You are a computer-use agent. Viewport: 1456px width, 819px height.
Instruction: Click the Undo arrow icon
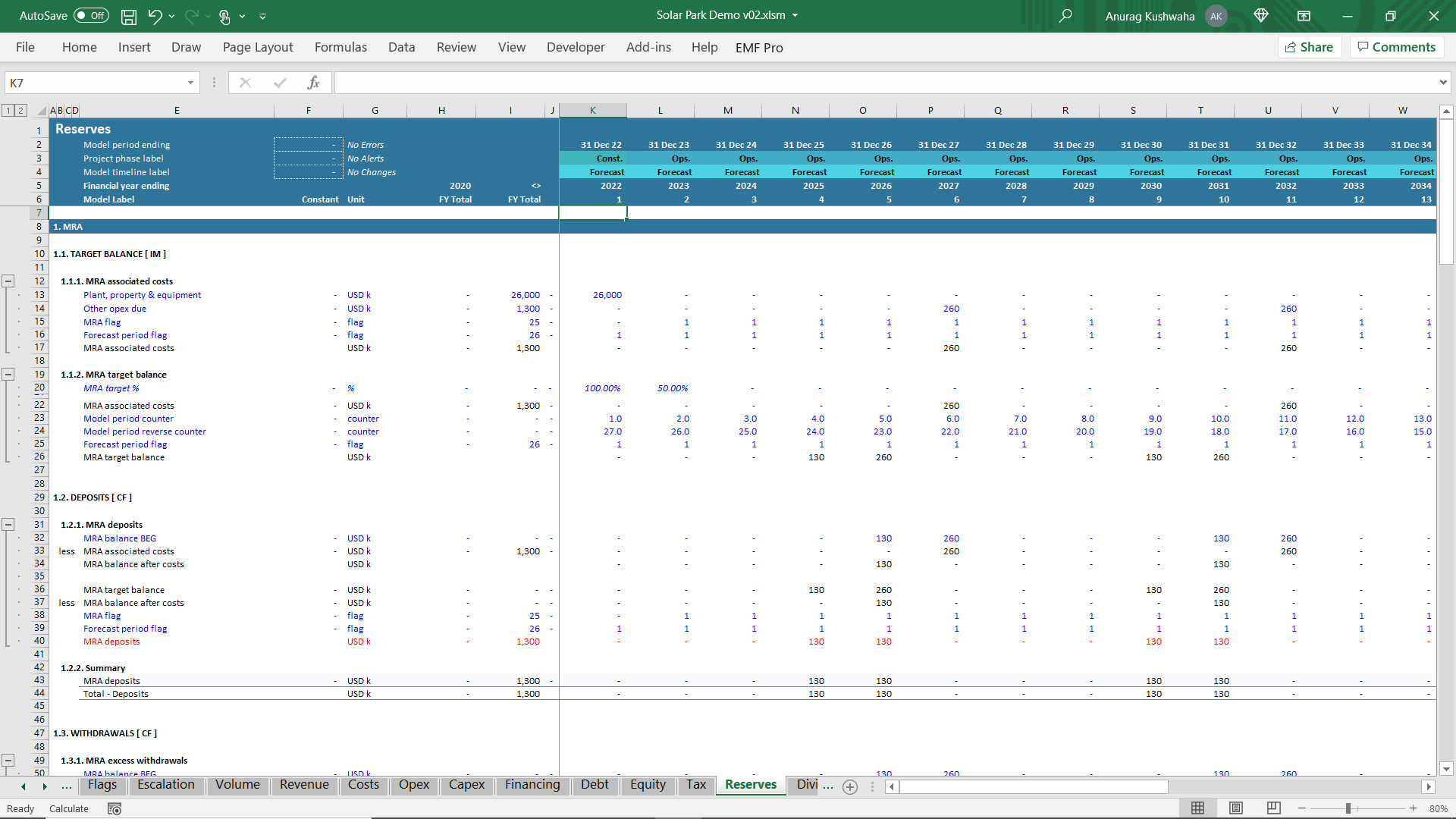155,16
